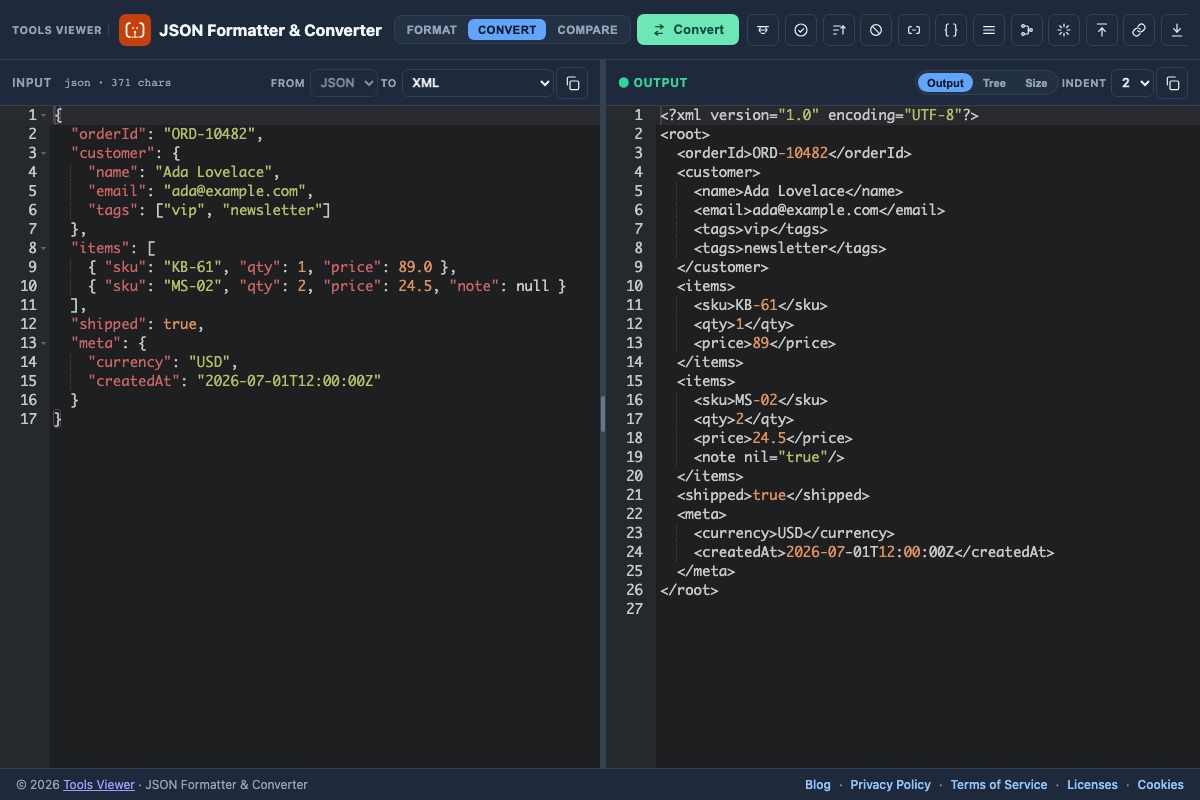Click the download arrow toolbar icon
This screenshot has width=1200, height=800.
[x=1176, y=30]
